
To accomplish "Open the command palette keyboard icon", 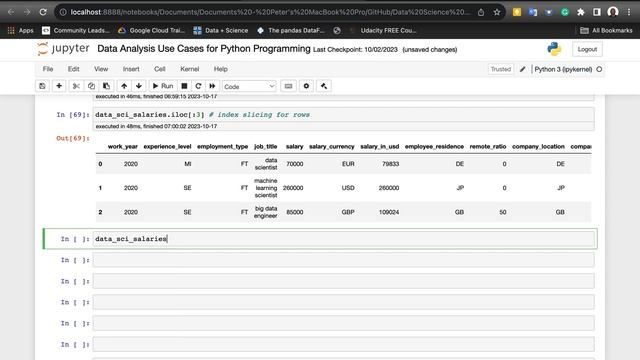I will [x=289, y=86].
